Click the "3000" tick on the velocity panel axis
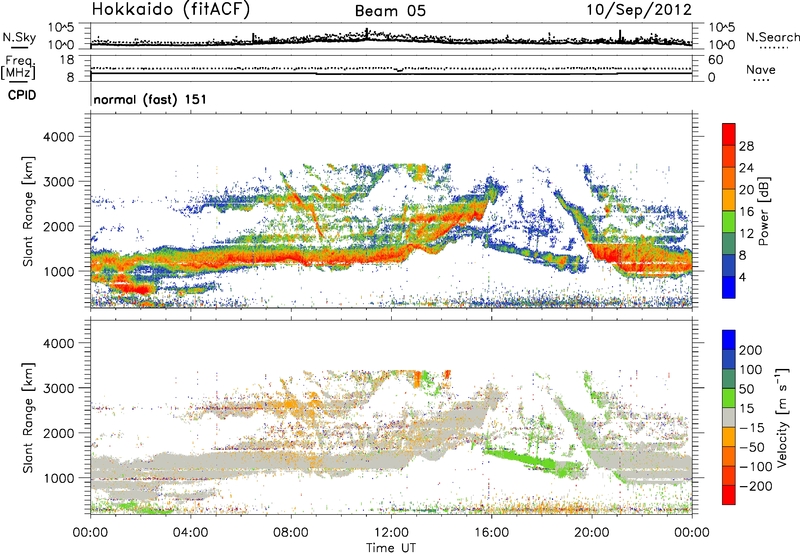Screen dimensions: 800x554 [58, 388]
